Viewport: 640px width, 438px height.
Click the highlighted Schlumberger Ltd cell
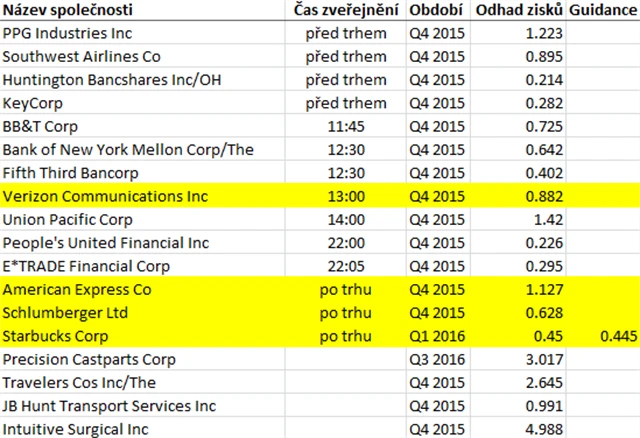61,313
